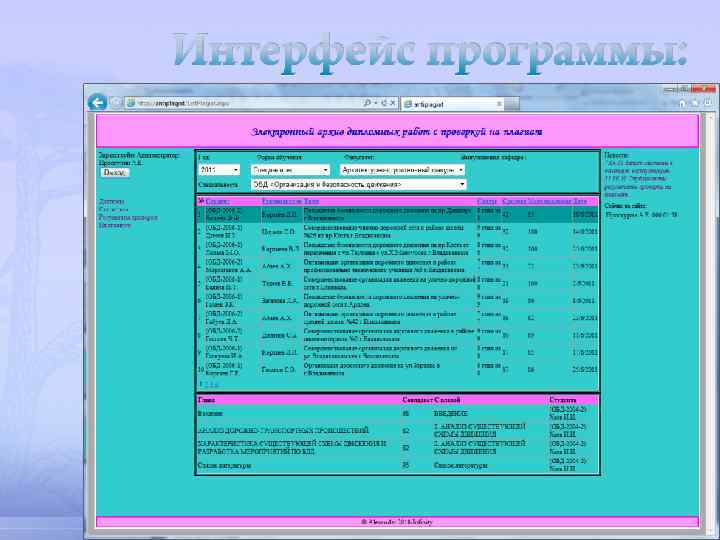Close the arfip agat browser tab
Screen dimensions: 720x540
[499, 104]
